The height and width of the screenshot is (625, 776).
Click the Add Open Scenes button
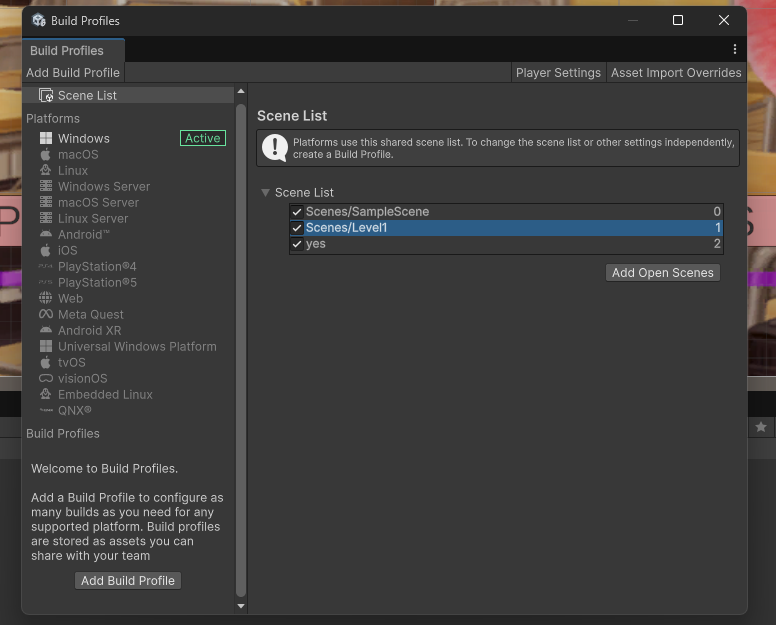[662, 273]
